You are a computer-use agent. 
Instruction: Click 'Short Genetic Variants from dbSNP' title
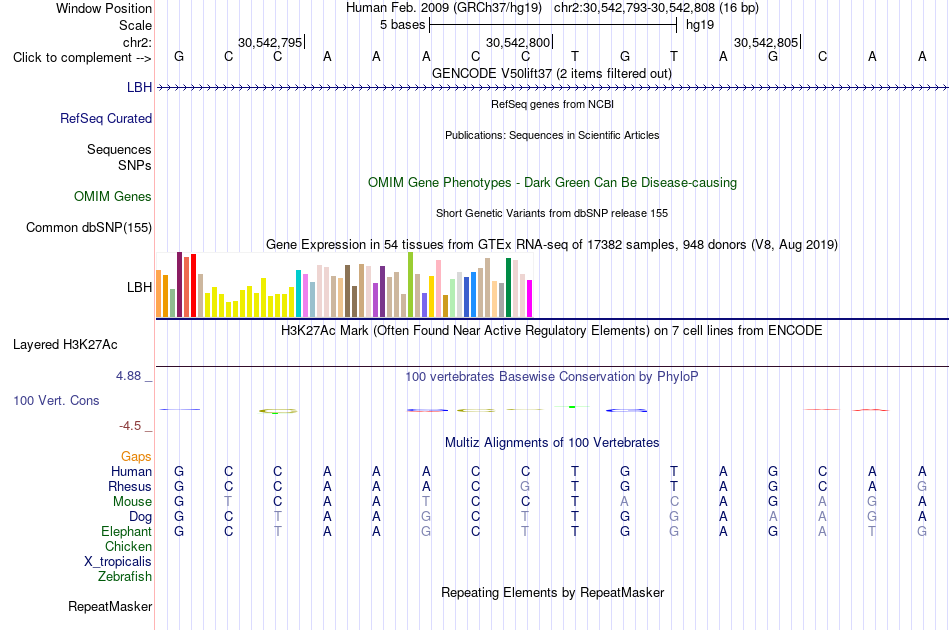point(552,213)
